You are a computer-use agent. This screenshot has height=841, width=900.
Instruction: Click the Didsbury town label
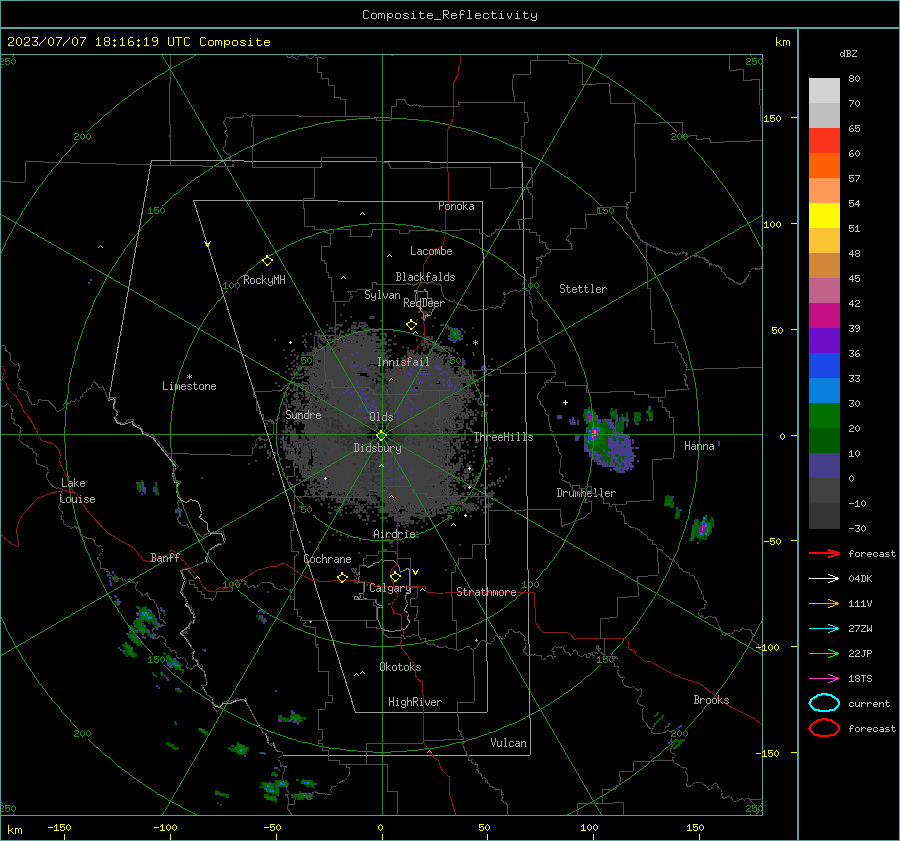(377, 448)
